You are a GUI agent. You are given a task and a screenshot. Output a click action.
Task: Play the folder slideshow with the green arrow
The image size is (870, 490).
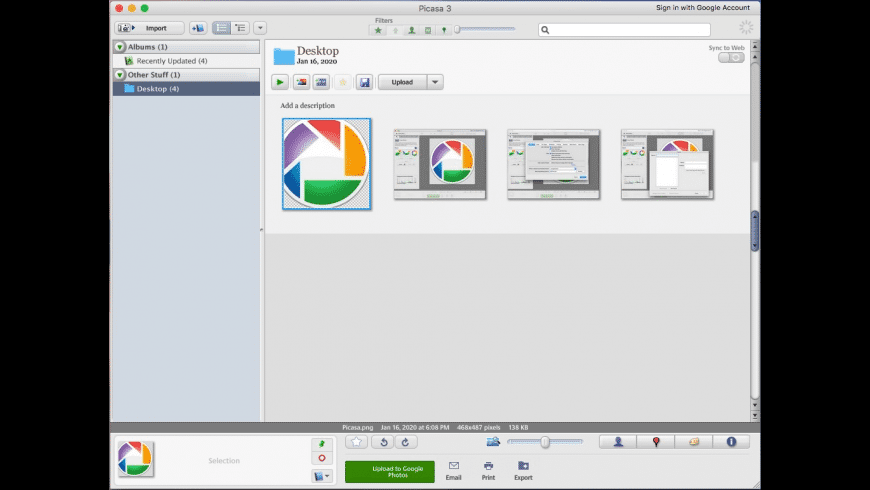(280, 82)
